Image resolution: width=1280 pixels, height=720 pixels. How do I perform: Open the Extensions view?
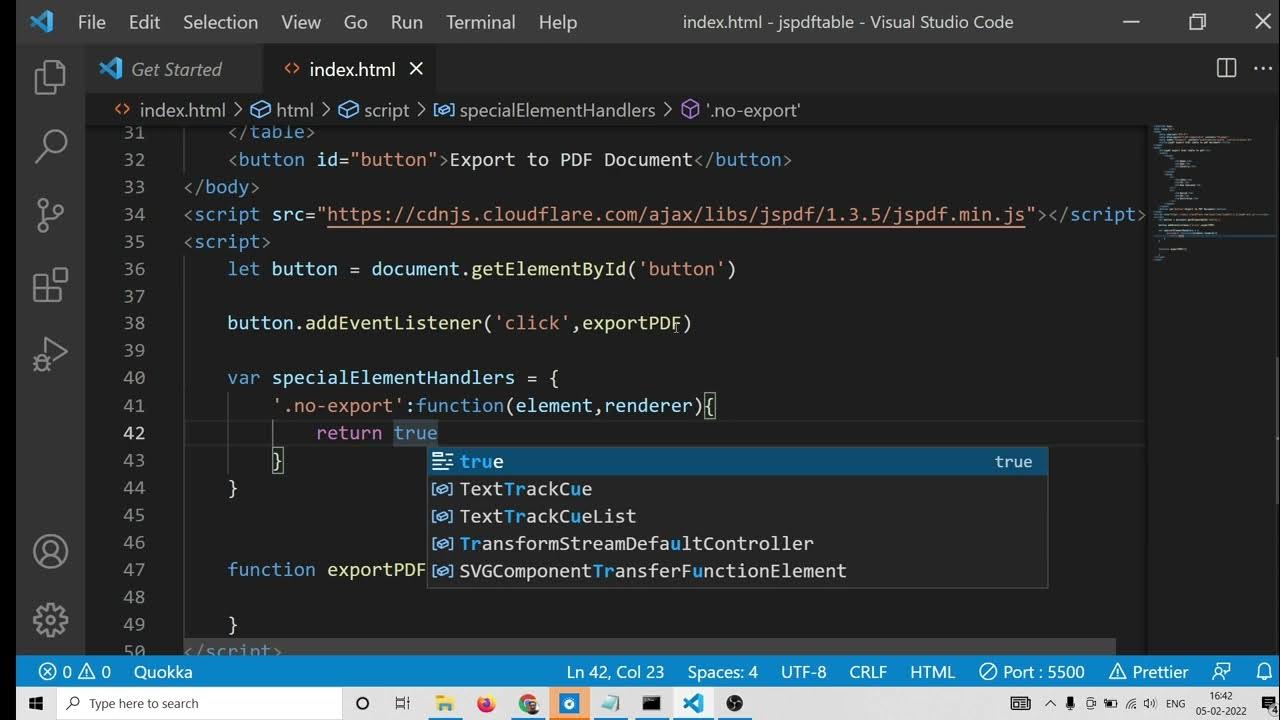click(50, 285)
